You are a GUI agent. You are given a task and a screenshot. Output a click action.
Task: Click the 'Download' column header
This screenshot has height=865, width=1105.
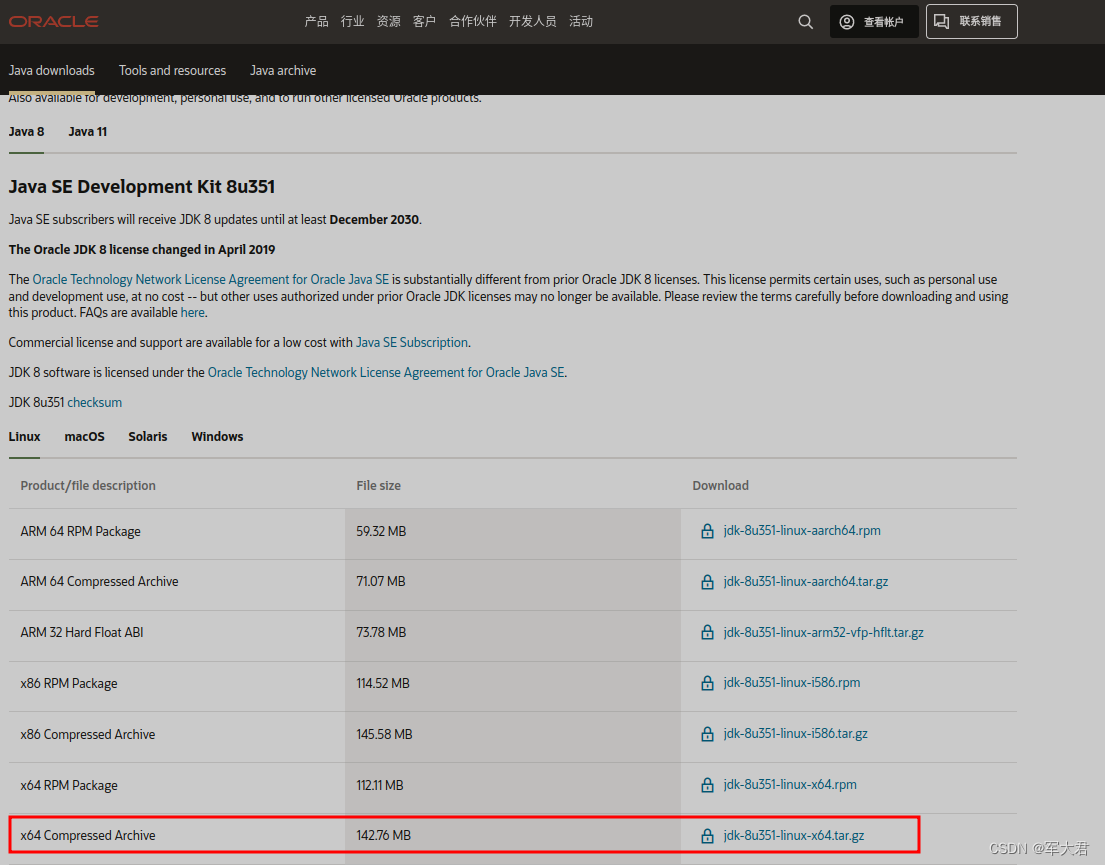click(720, 486)
